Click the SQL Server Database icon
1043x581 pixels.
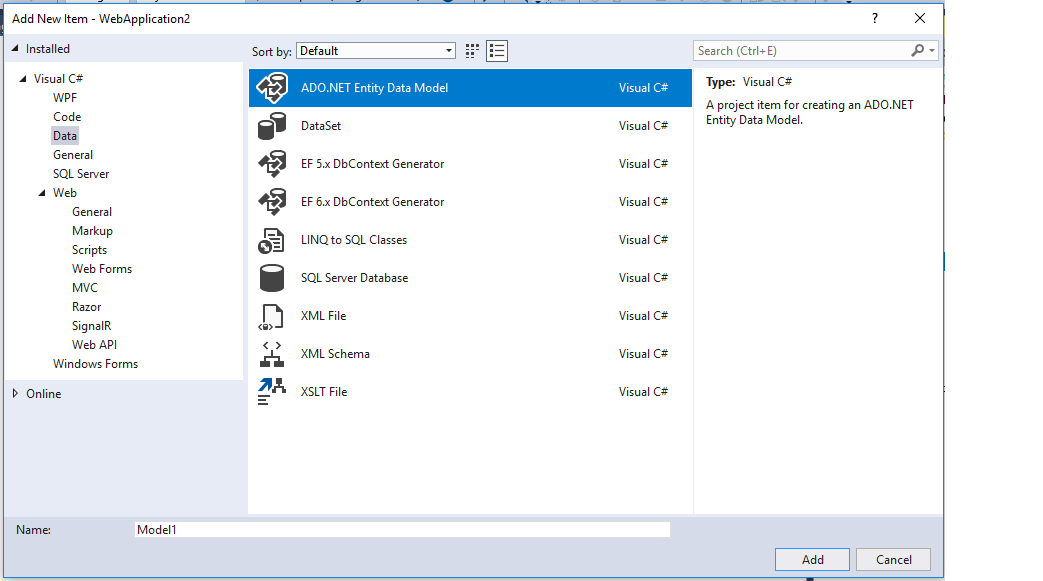point(272,278)
